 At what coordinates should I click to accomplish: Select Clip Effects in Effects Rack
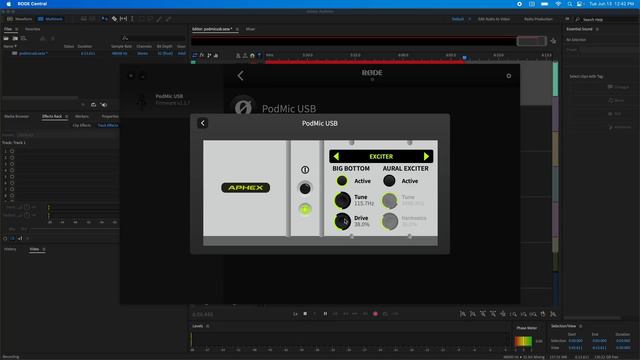(82, 125)
